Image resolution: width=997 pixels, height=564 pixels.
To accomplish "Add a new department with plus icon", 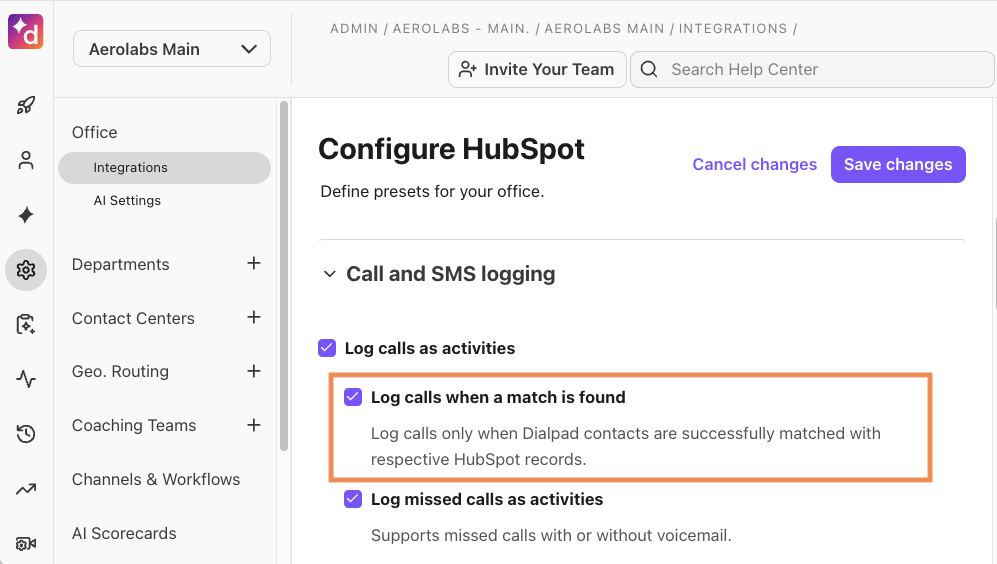I will pos(254,263).
